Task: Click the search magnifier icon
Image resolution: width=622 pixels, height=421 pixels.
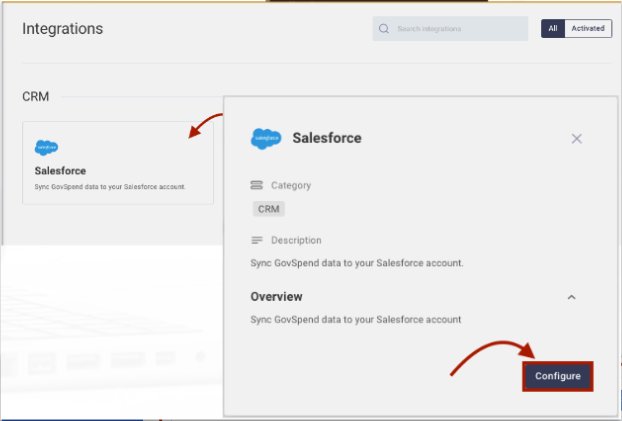Action: (x=384, y=29)
